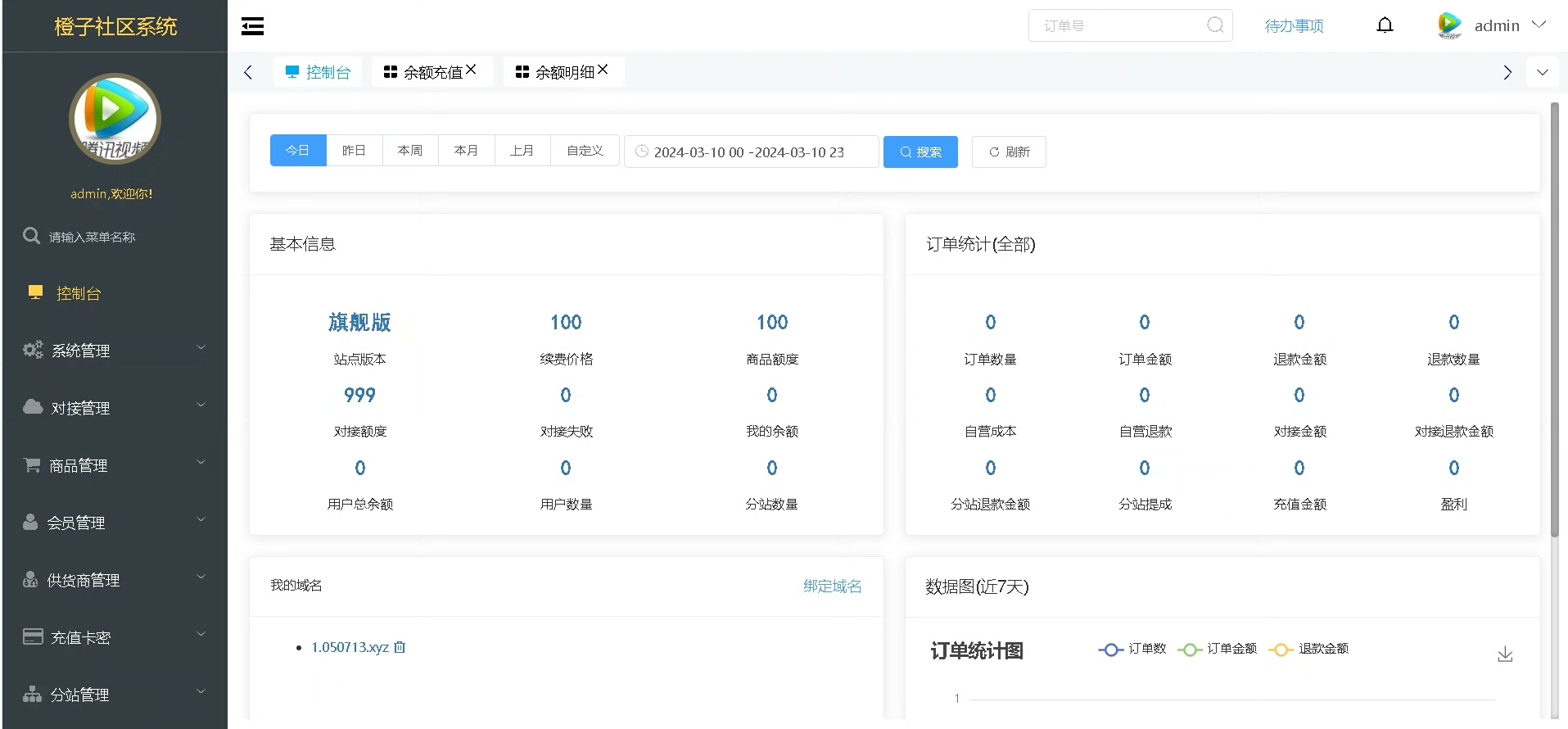Download the order statistics chart
The width and height of the screenshot is (1568, 729).
[x=1504, y=654]
